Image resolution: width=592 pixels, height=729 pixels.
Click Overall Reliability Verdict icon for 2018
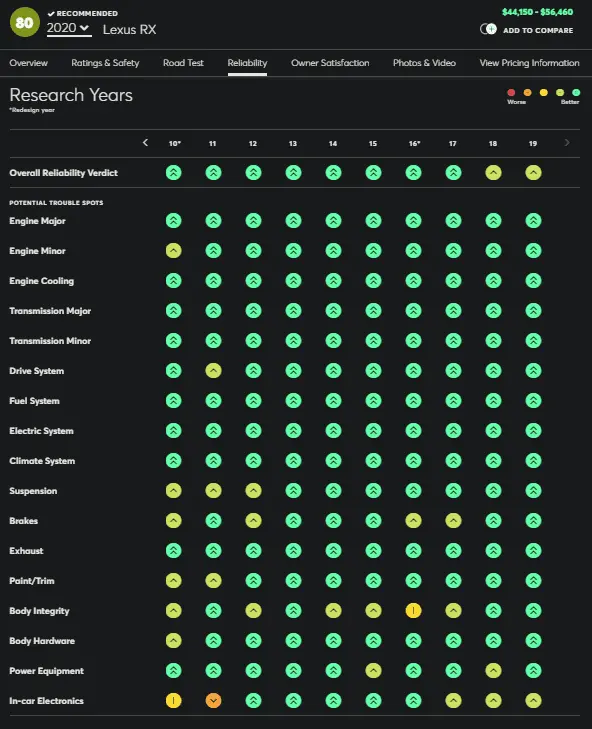493,173
